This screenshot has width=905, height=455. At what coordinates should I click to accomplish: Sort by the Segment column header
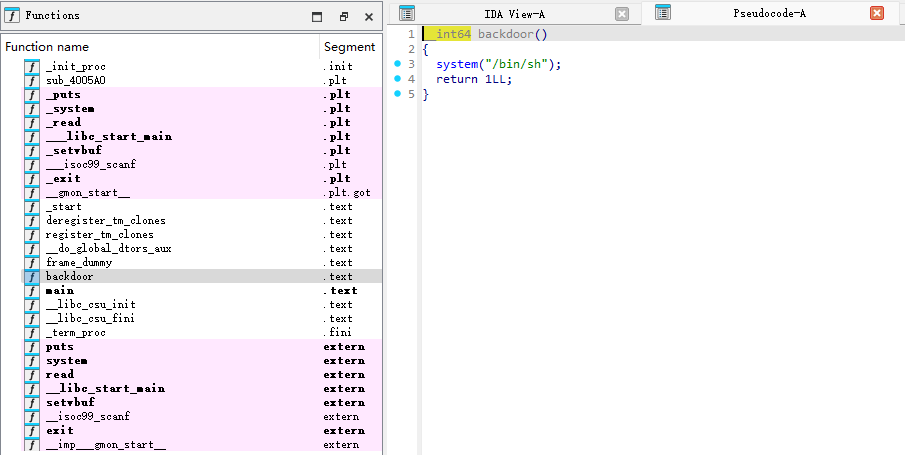(349, 47)
